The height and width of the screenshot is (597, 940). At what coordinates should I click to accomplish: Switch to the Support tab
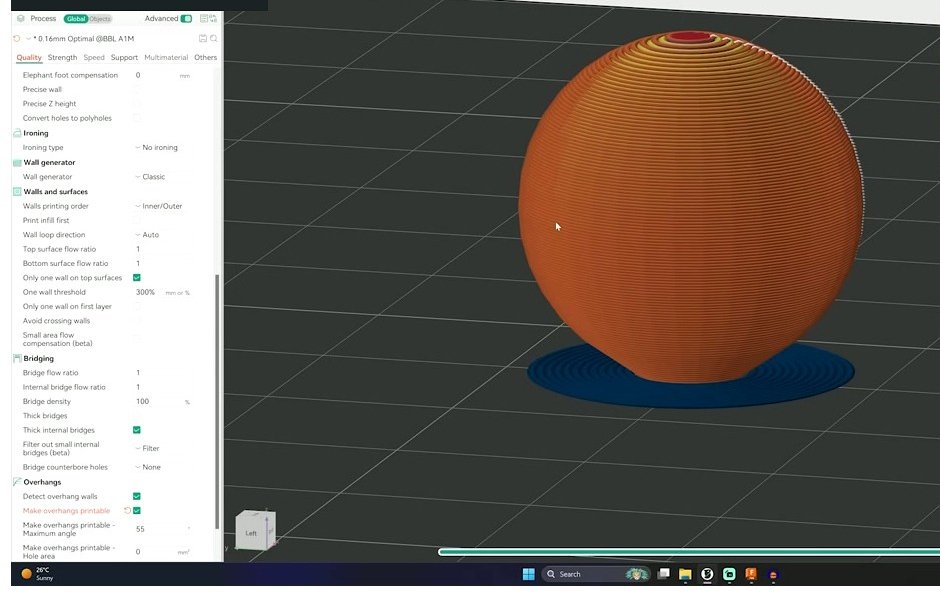pyautogui.click(x=124, y=58)
